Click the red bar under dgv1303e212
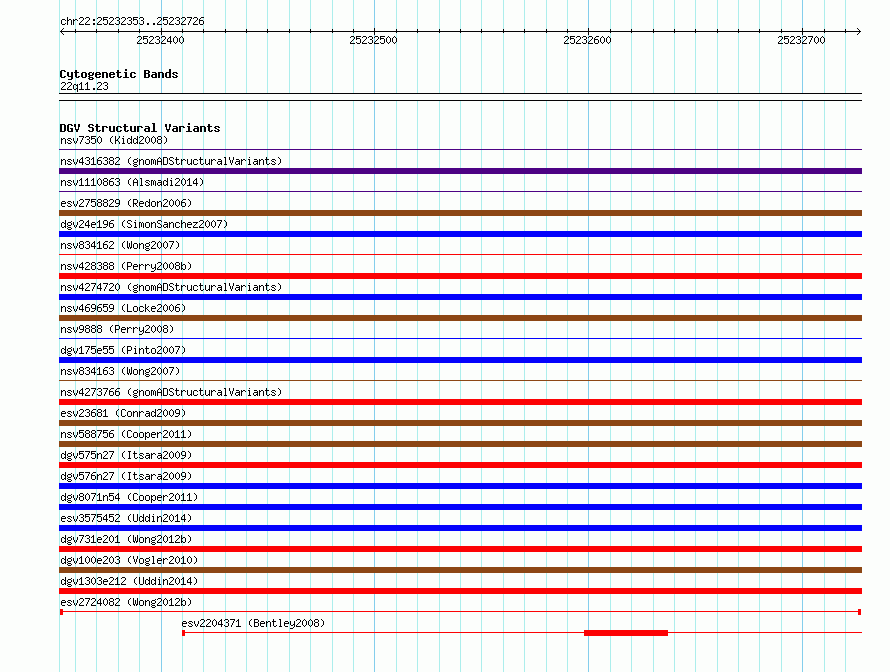The width and height of the screenshot is (890, 672). coord(460,591)
